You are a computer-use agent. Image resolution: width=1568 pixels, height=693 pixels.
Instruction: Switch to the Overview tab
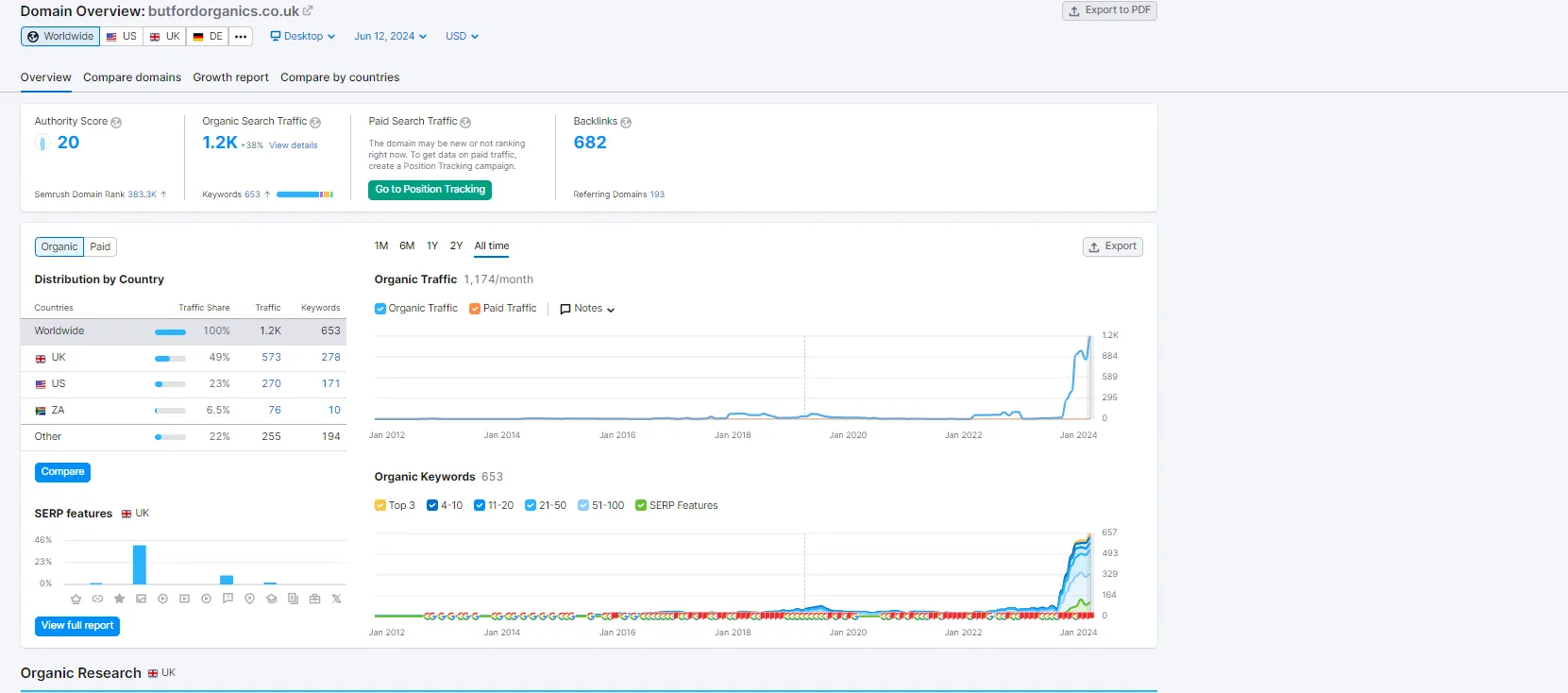[x=46, y=77]
